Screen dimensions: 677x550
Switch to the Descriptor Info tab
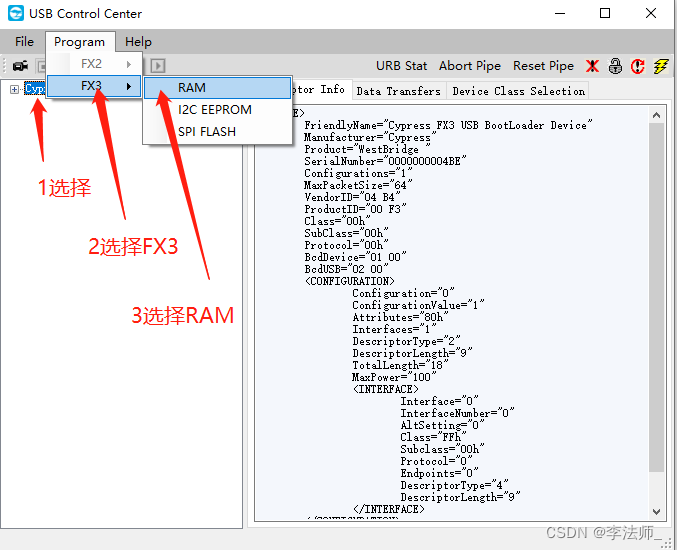(322, 90)
